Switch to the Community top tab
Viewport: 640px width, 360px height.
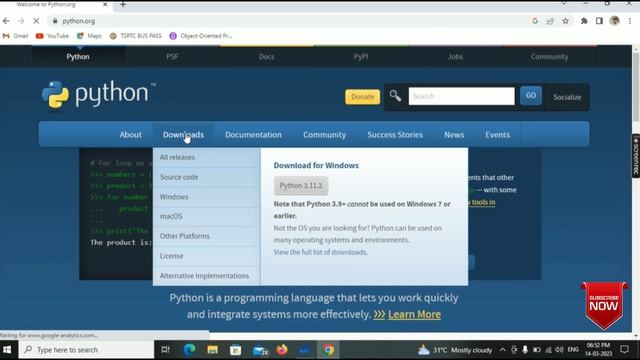point(549,57)
